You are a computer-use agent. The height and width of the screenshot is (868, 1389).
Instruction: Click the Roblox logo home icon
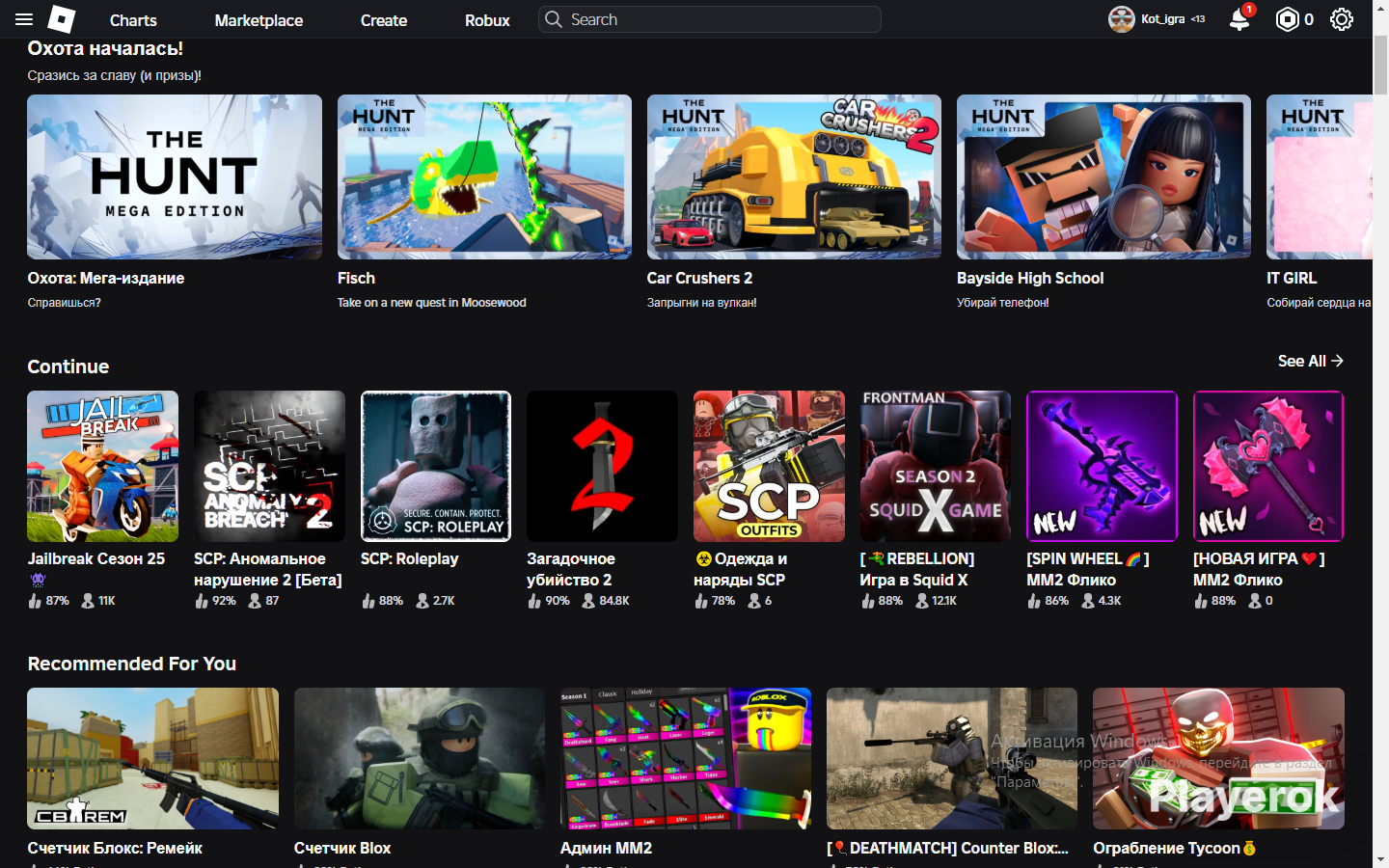(x=62, y=19)
